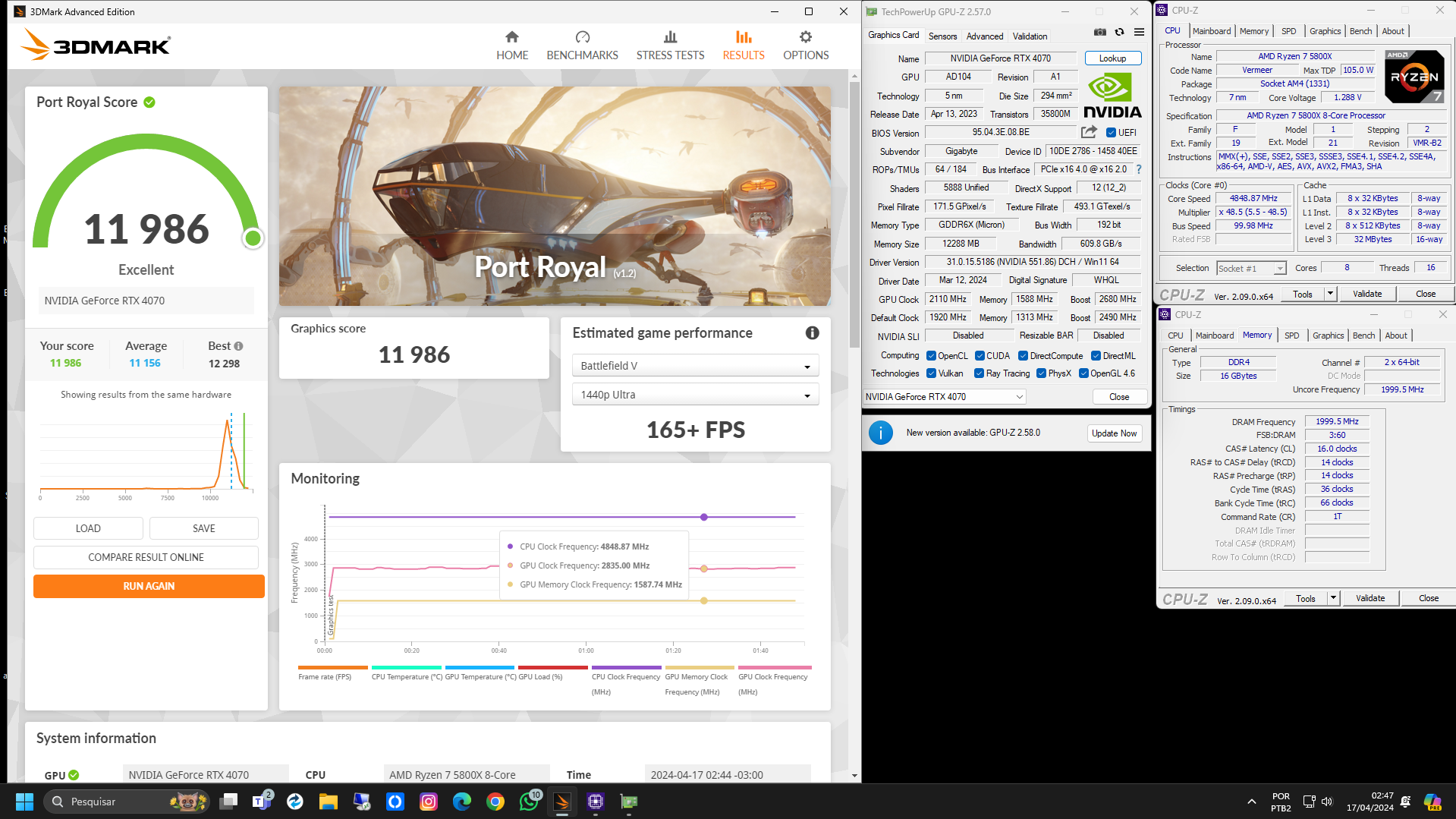Click the info icon next to Best score
Viewport: 1456px width, 819px height.
point(238,346)
